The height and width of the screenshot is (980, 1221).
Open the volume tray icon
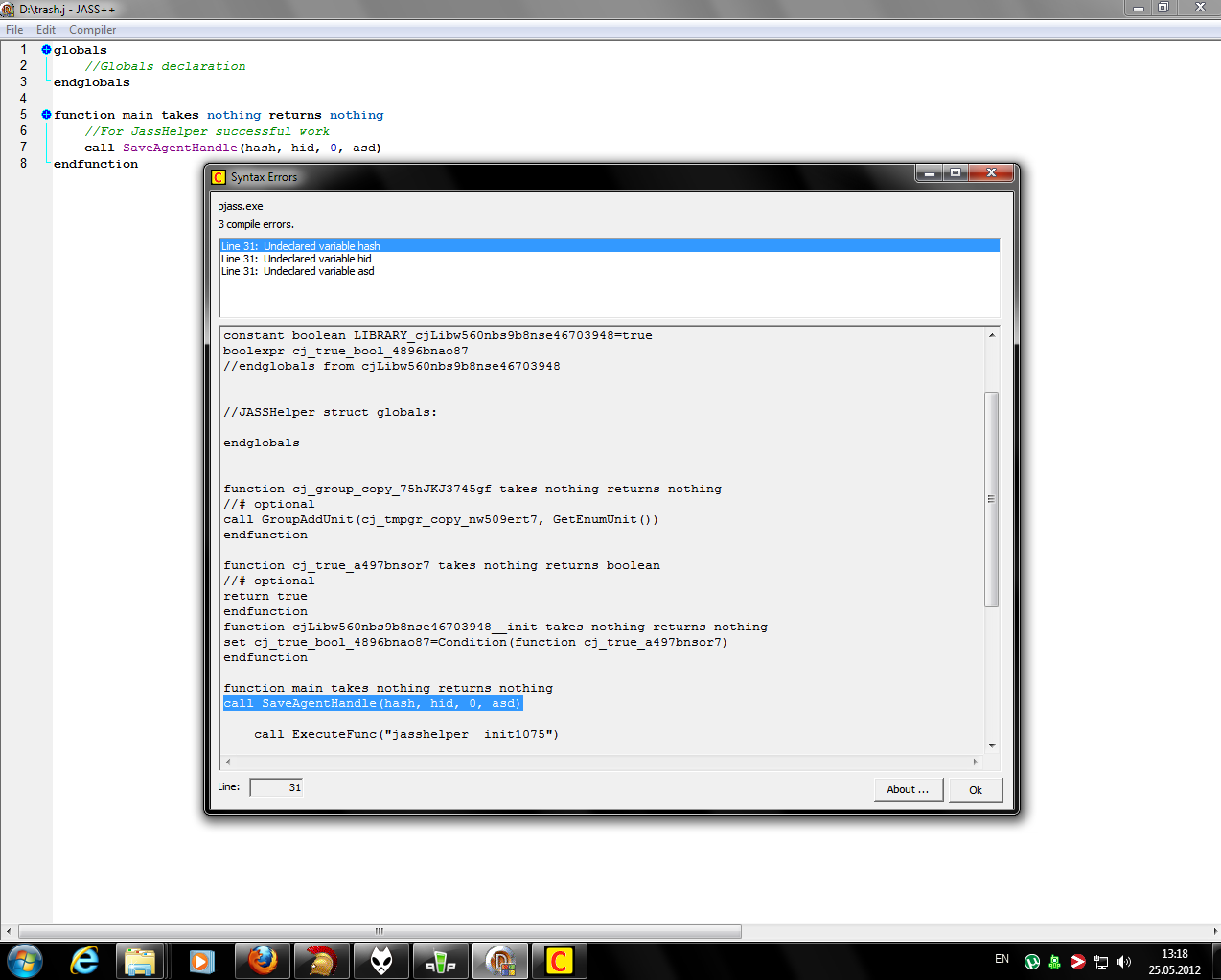pyautogui.click(x=1124, y=962)
